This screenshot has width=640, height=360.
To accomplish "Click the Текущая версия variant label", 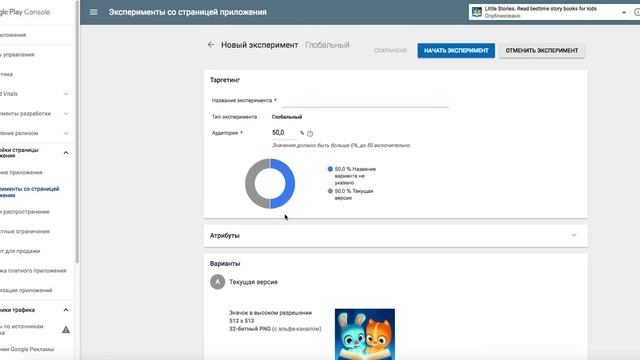I will [x=253, y=282].
